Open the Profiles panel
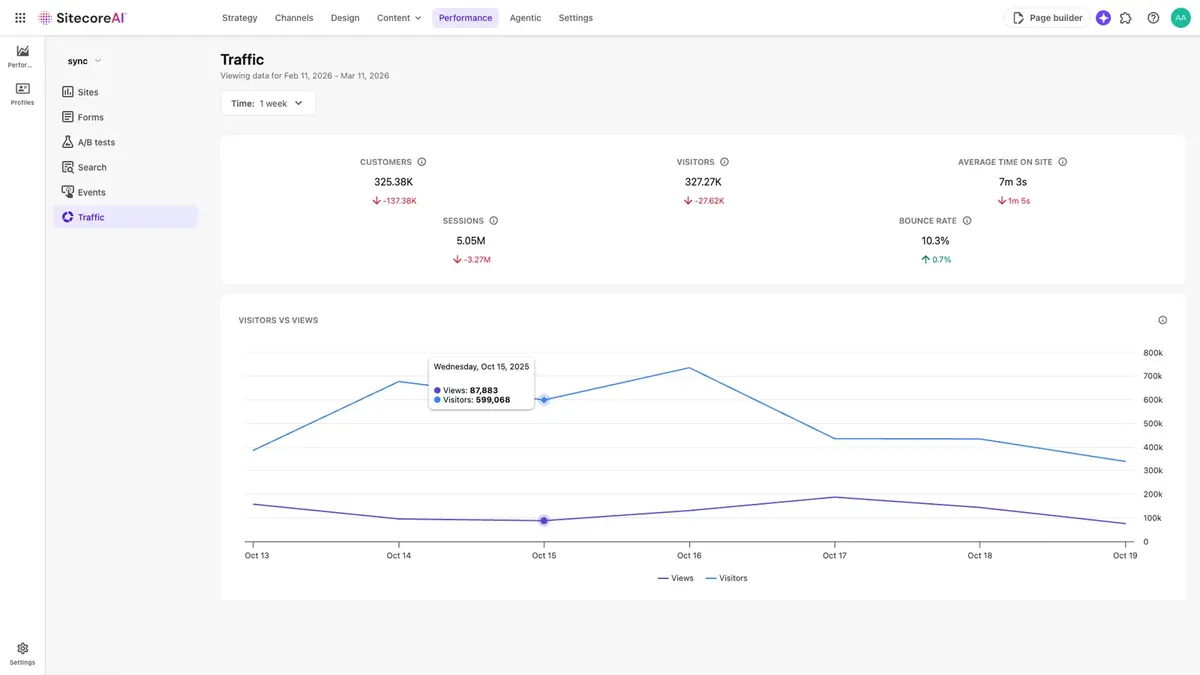The height and width of the screenshot is (675, 1200). coord(21,93)
